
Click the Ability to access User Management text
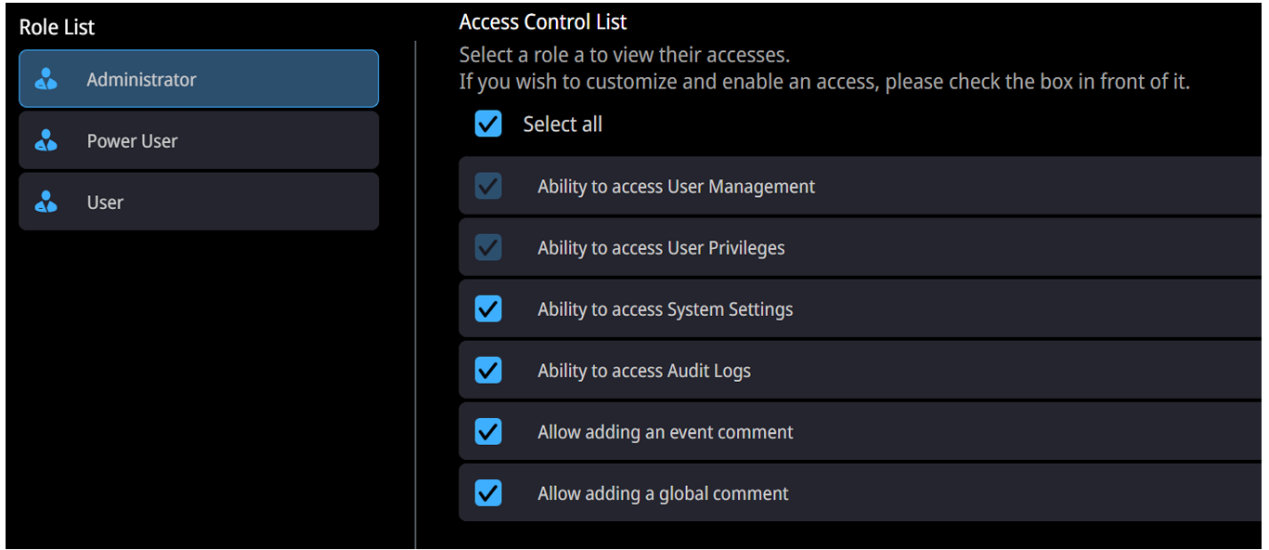tap(676, 187)
